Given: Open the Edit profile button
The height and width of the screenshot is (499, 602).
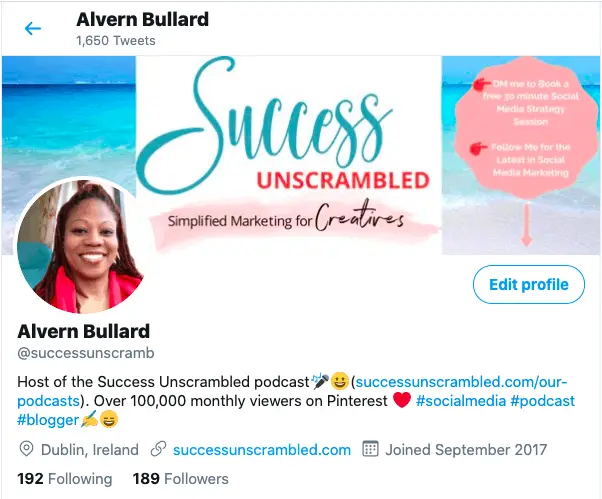Looking at the screenshot, I should click(529, 284).
